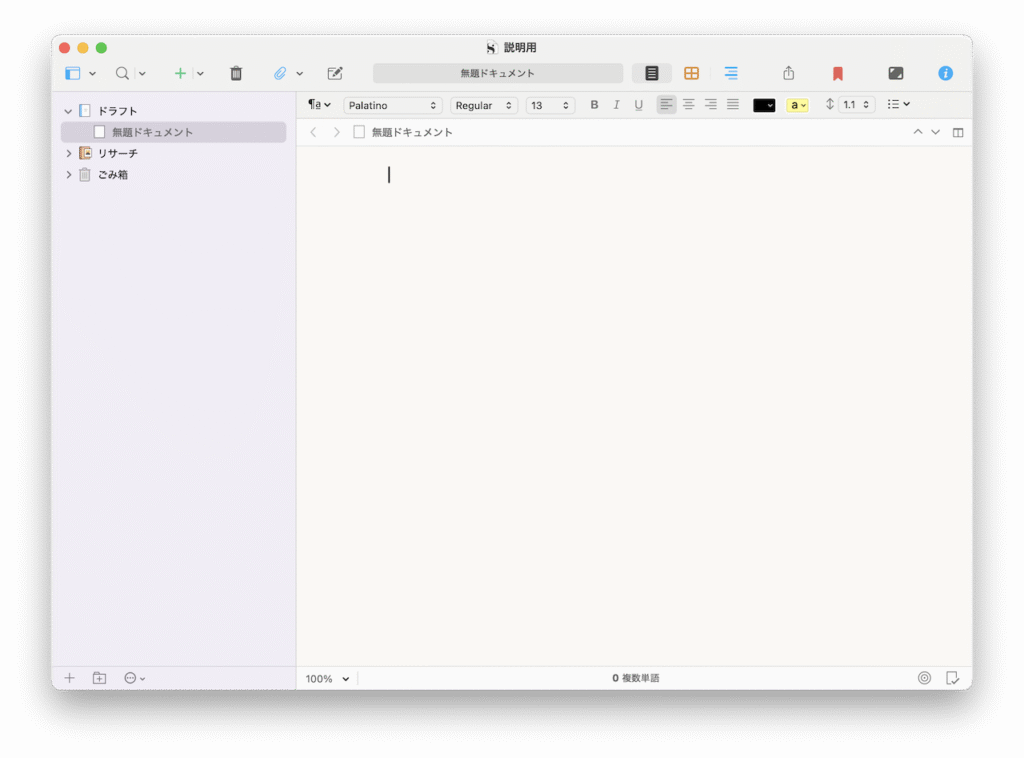Enter composition mode icon

point(896,73)
